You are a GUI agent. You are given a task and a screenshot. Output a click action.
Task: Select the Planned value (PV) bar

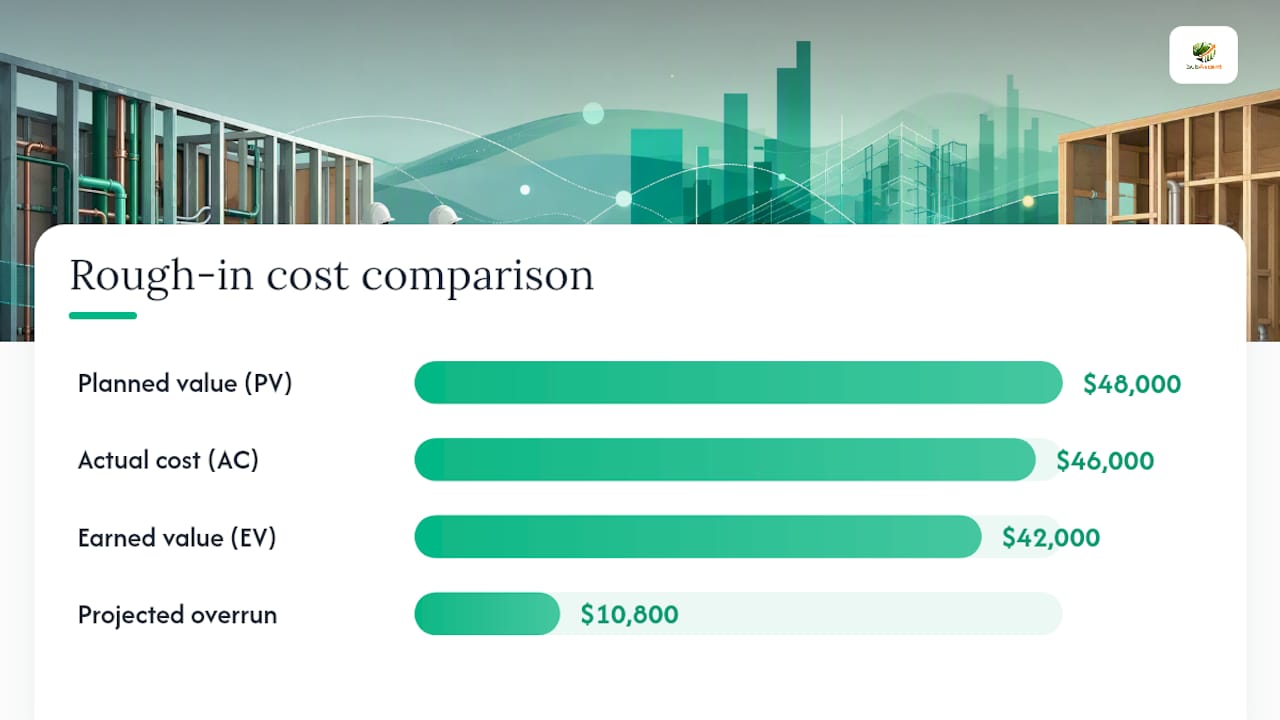[x=738, y=383]
